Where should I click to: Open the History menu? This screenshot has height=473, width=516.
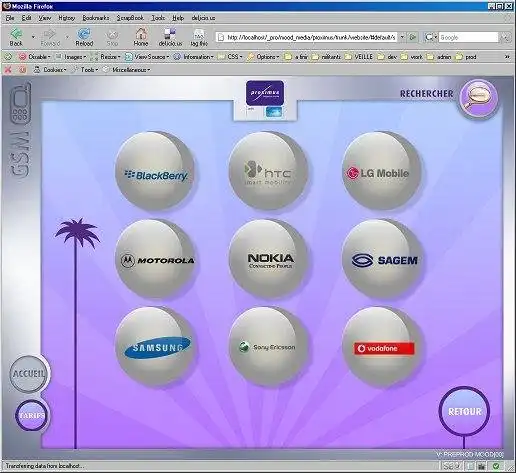pos(66,18)
